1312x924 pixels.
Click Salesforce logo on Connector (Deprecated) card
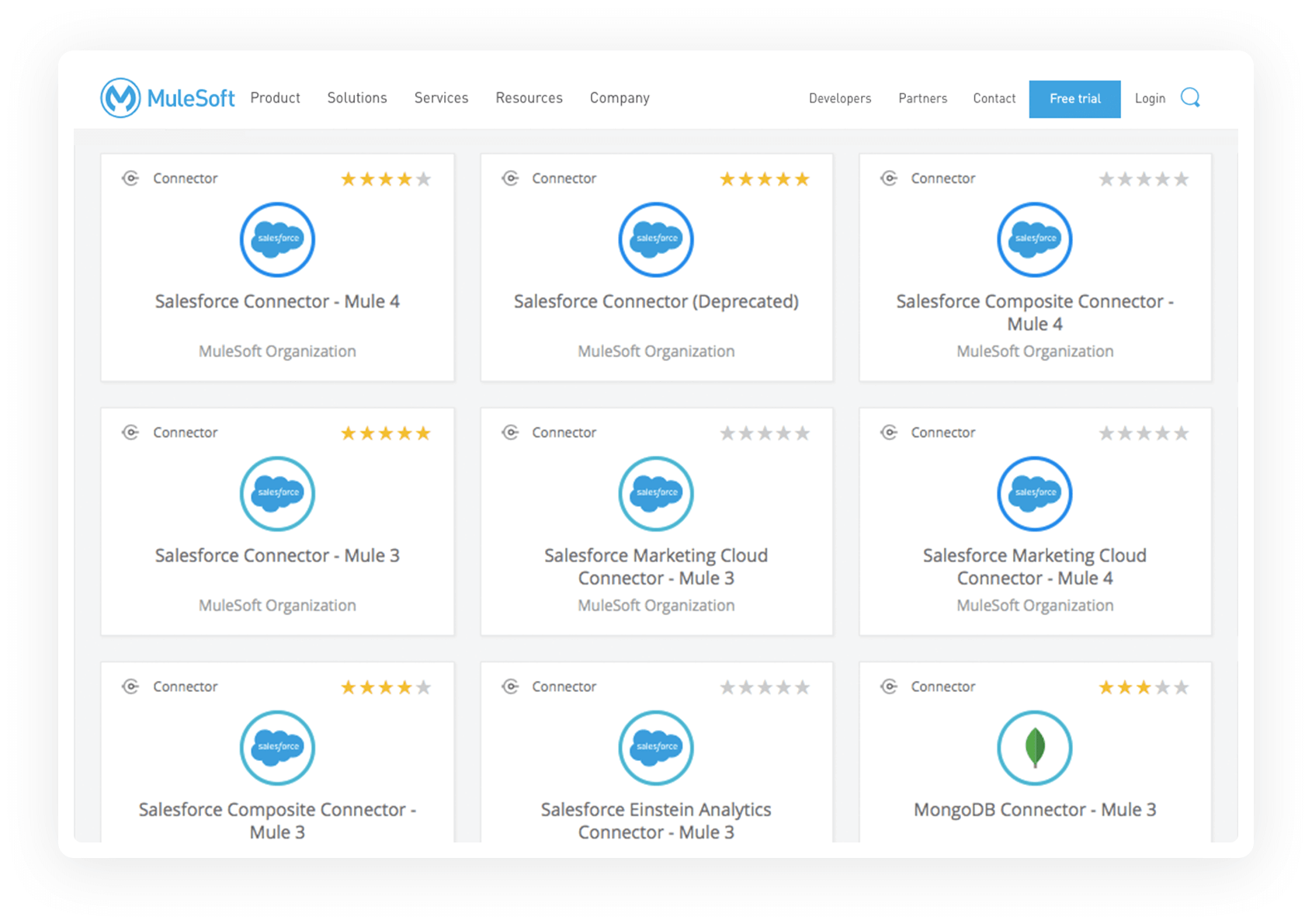point(656,239)
